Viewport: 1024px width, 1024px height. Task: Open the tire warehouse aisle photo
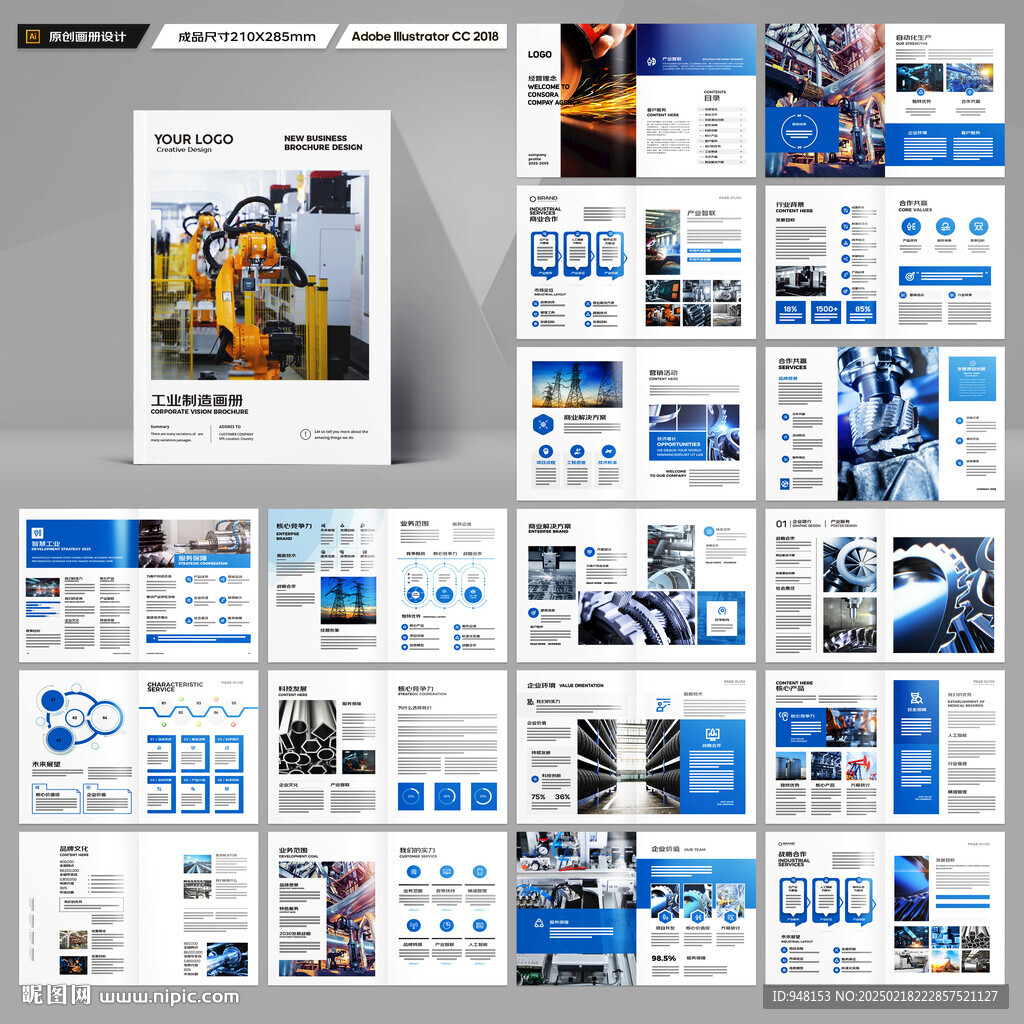(x=628, y=766)
